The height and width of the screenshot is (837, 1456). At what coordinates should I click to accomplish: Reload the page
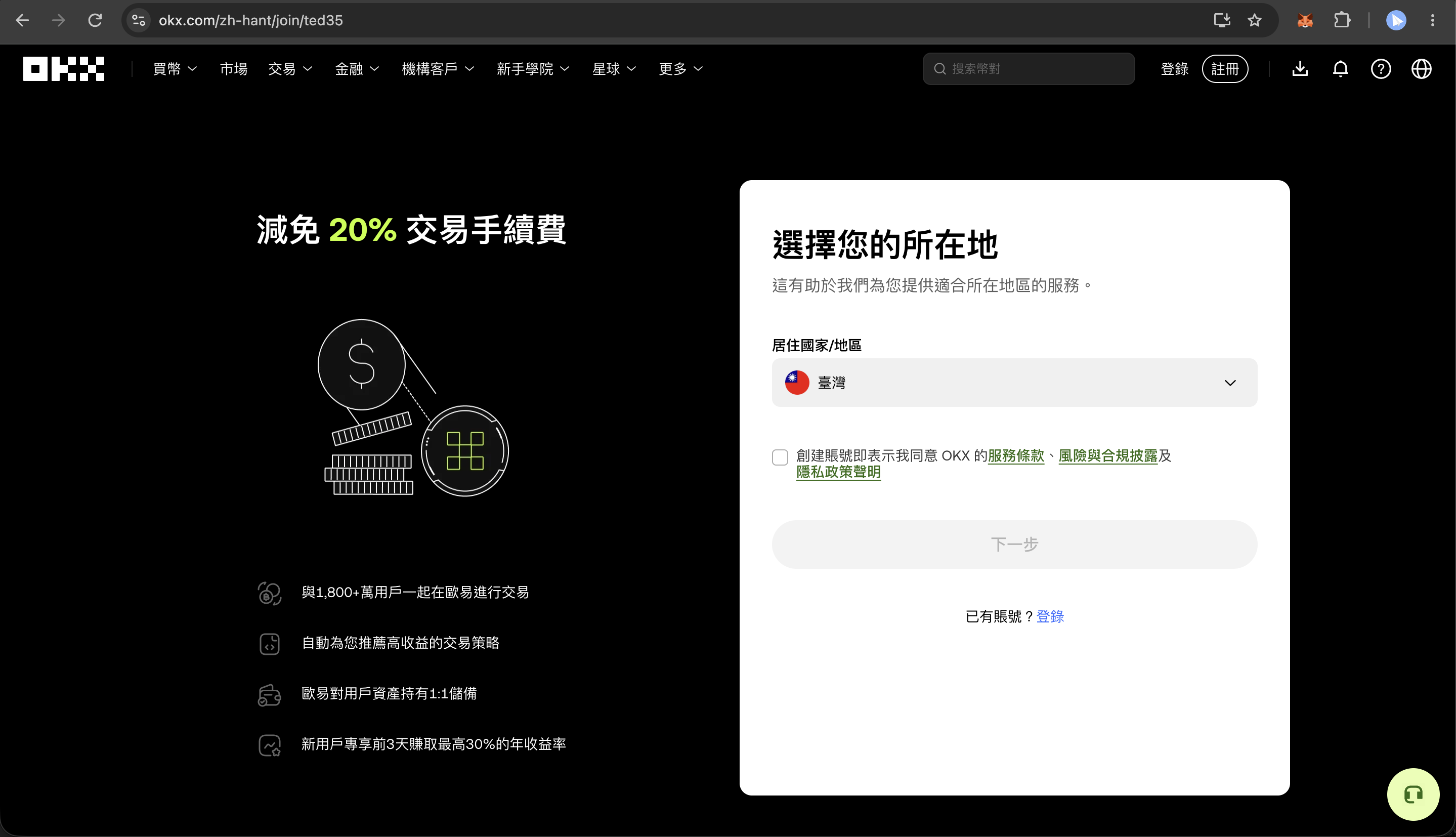point(95,21)
